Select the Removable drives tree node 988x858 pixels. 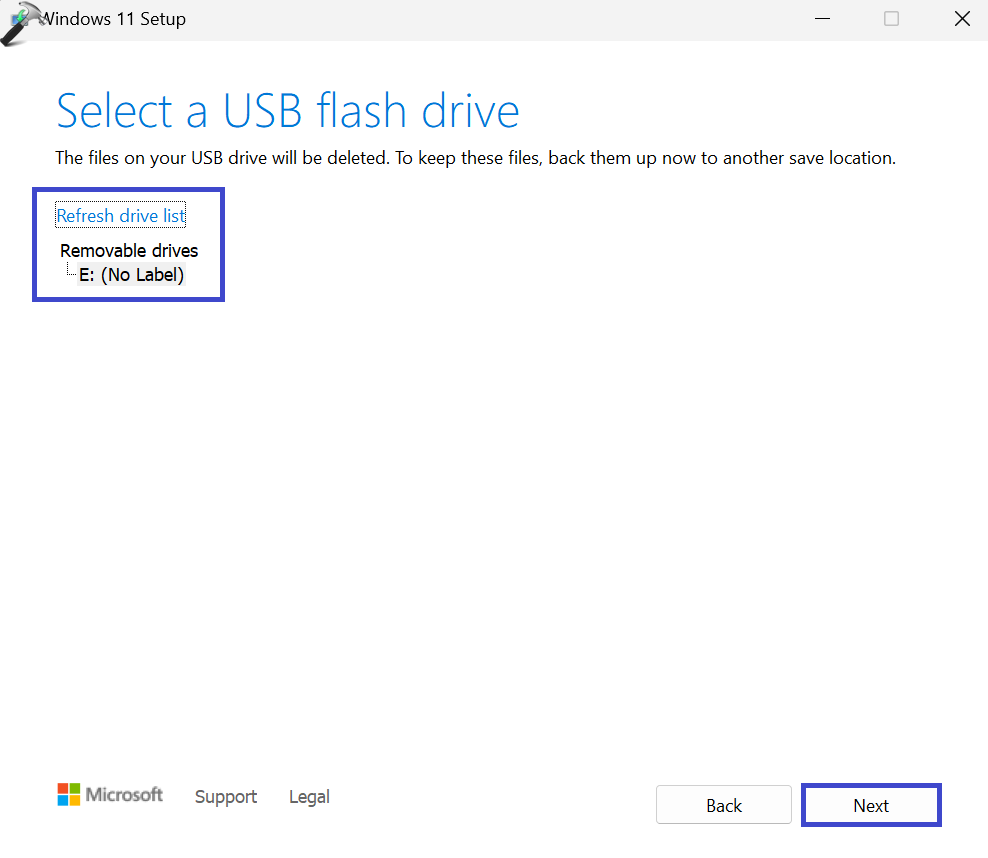point(129,251)
